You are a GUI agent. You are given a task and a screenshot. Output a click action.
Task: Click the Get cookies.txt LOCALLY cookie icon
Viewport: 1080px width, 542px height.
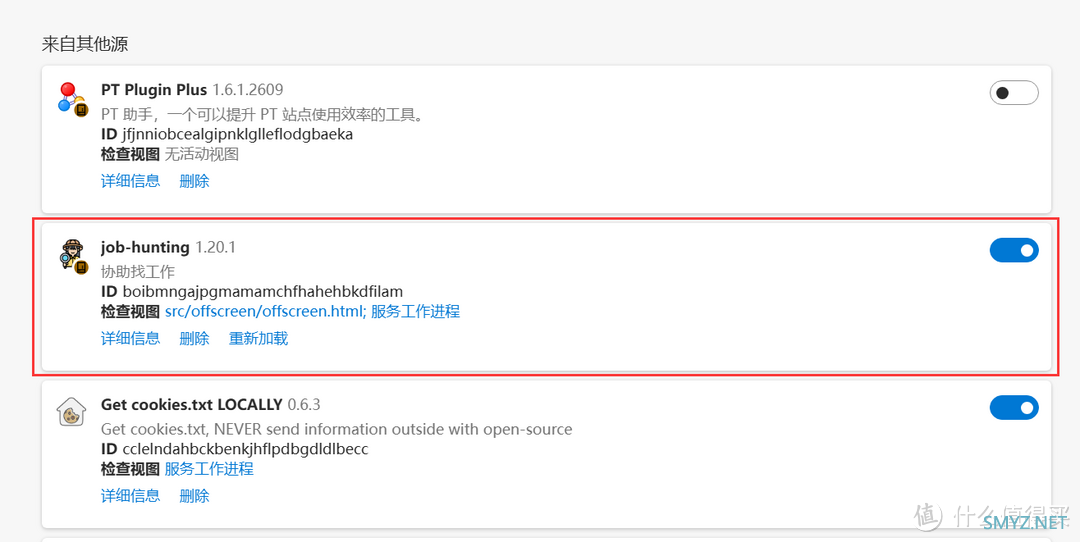coord(71,412)
